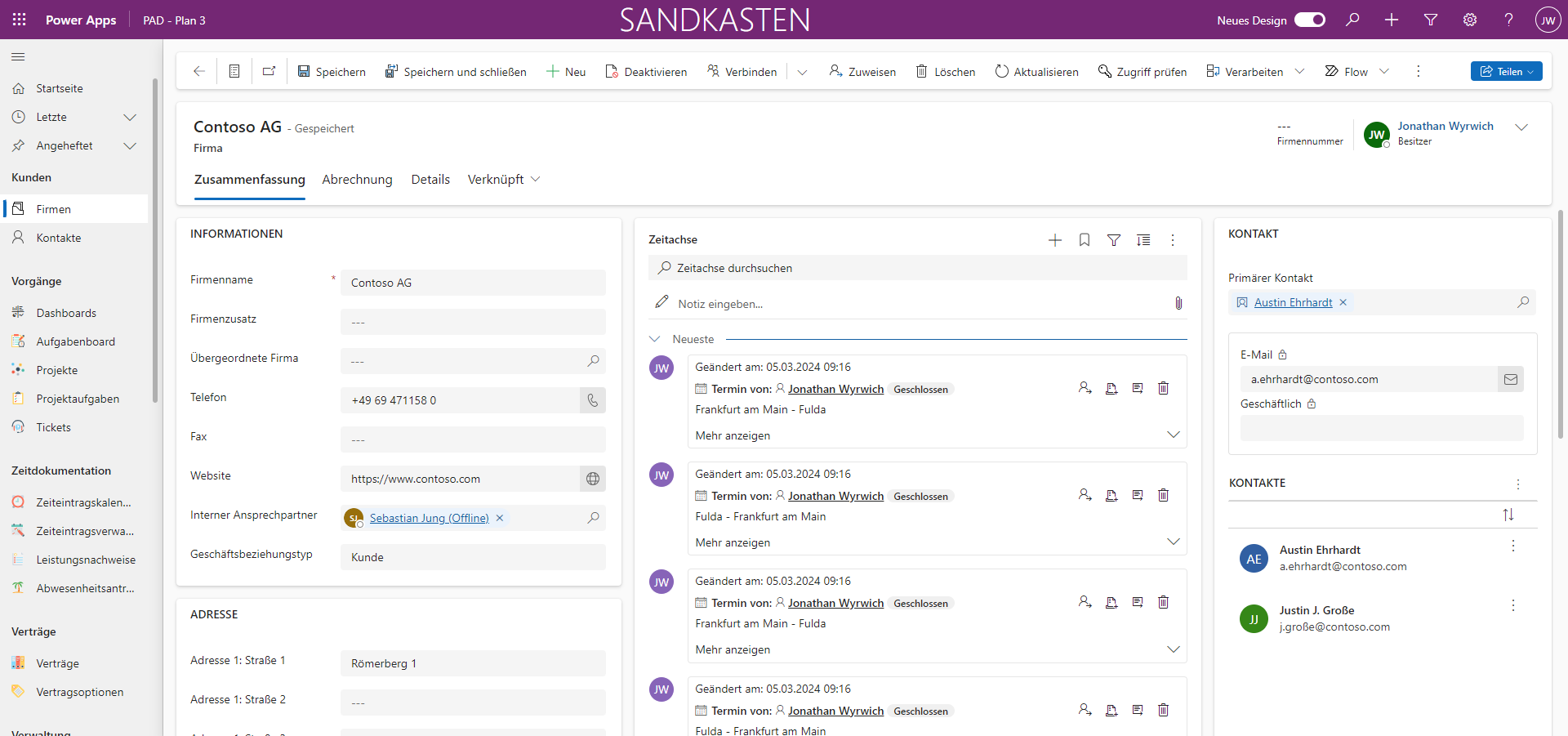This screenshot has height=736, width=1568.
Task: Switch to the Details tab
Action: (x=430, y=179)
